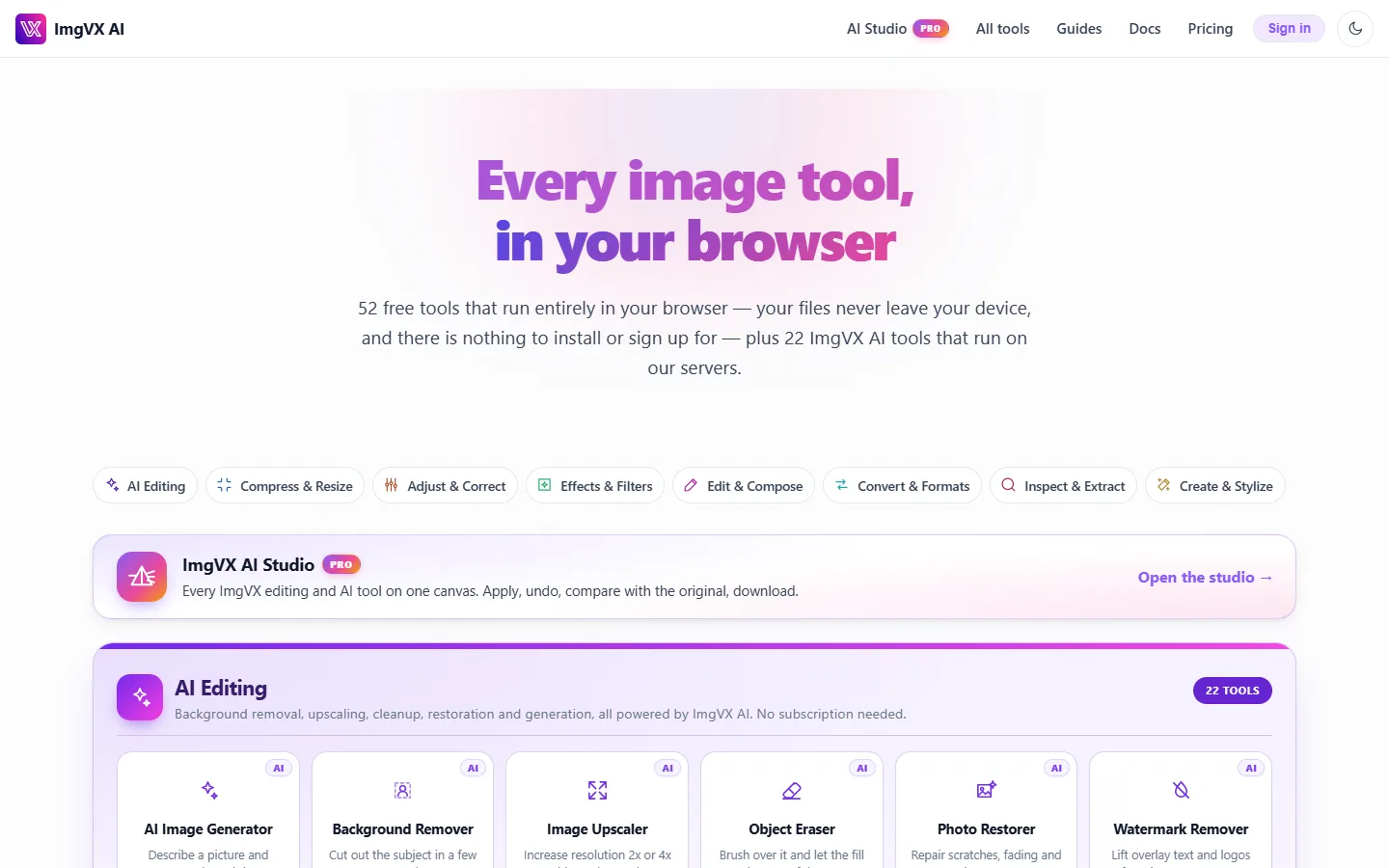Click the ImgVX AI brand name text

89,29
